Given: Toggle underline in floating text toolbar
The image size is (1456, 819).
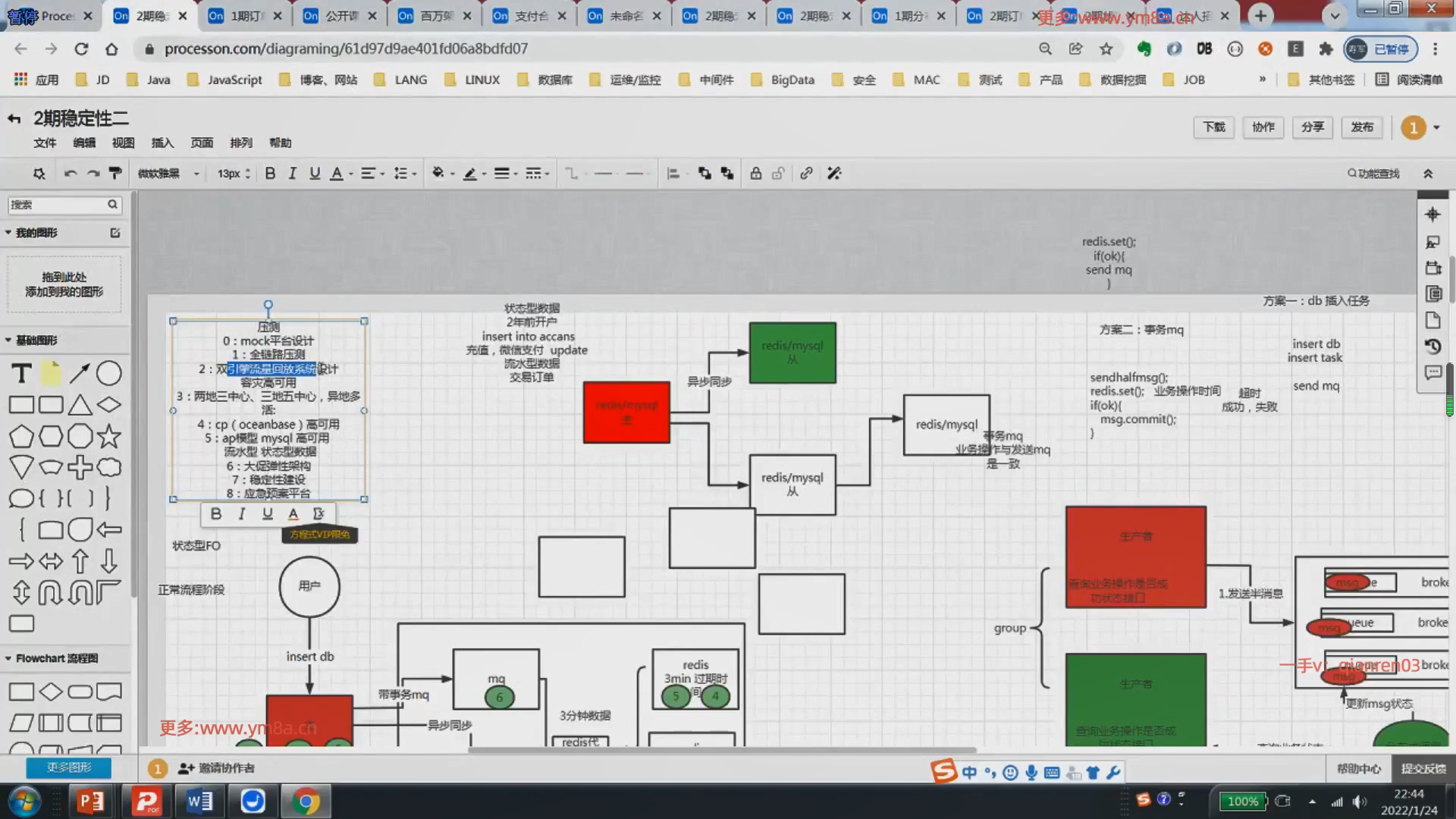Looking at the screenshot, I should (267, 514).
